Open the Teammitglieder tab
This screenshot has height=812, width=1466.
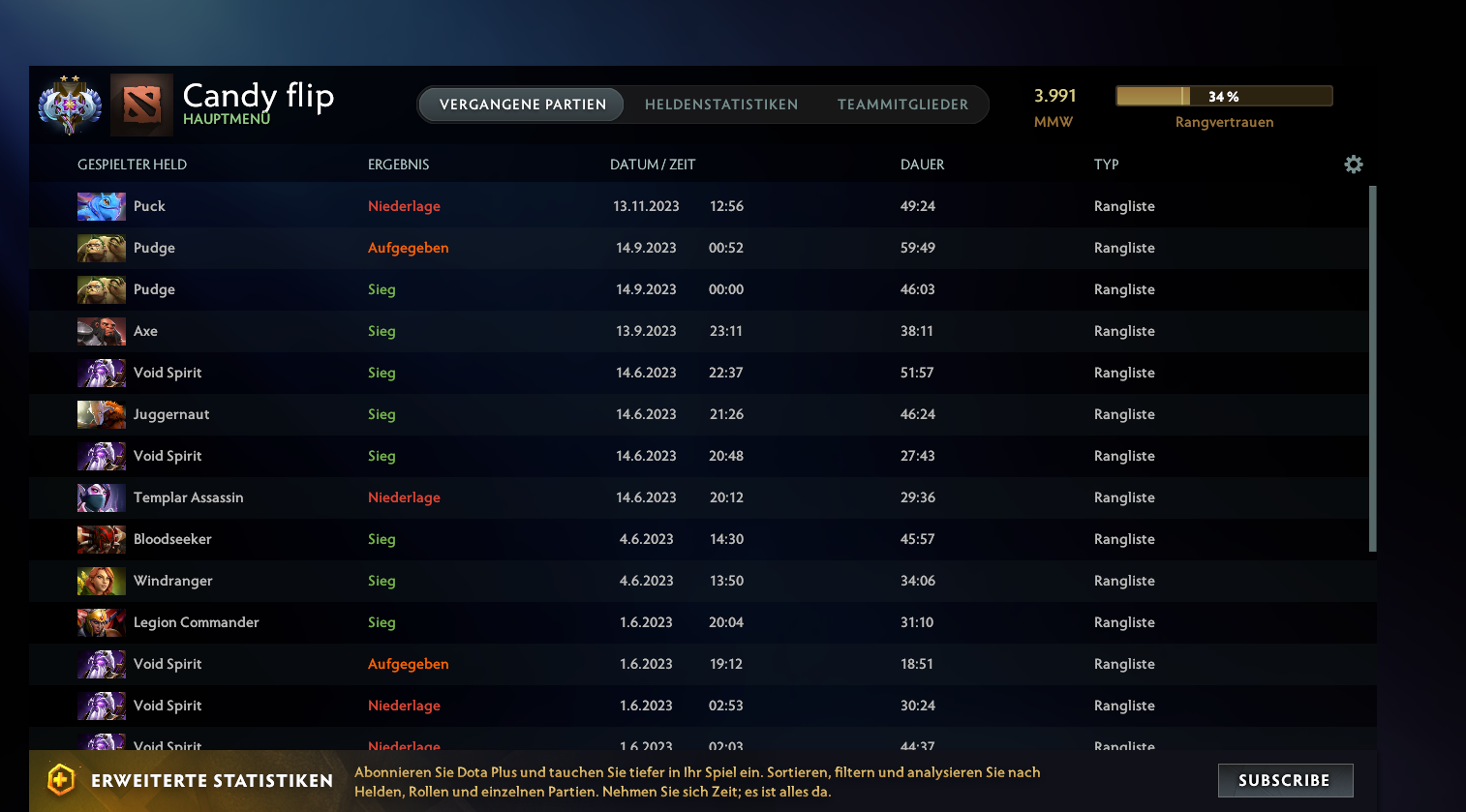pyautogui.click(x=902, y=104)
